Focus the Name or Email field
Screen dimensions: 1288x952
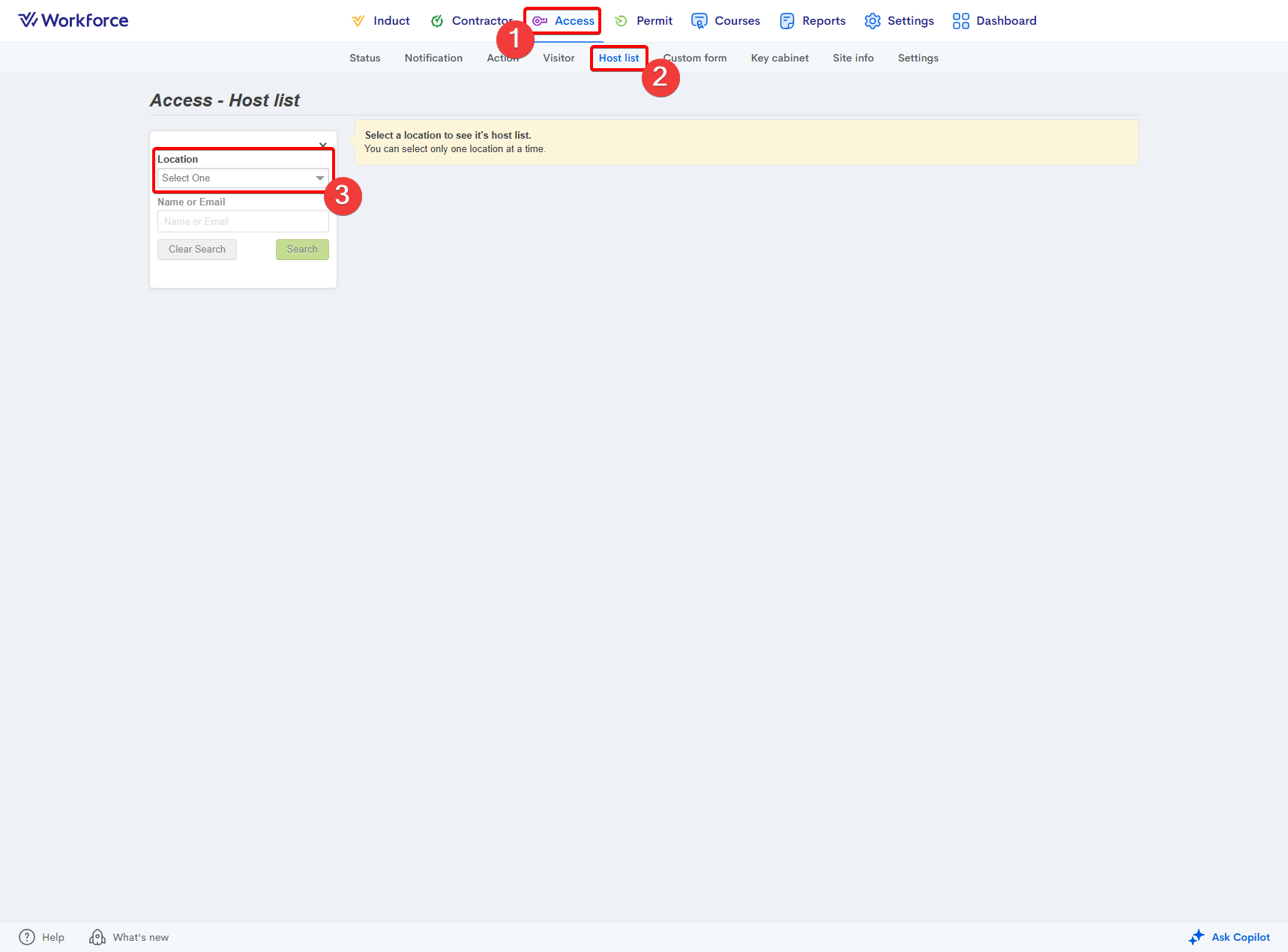tap(243, 222)
